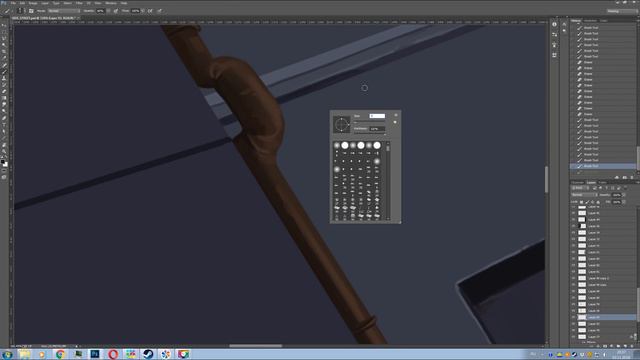The height and width of the screenshot is (360, 640).
Task: Click the brush Hardness input field
Action: [x=377, y=129]
